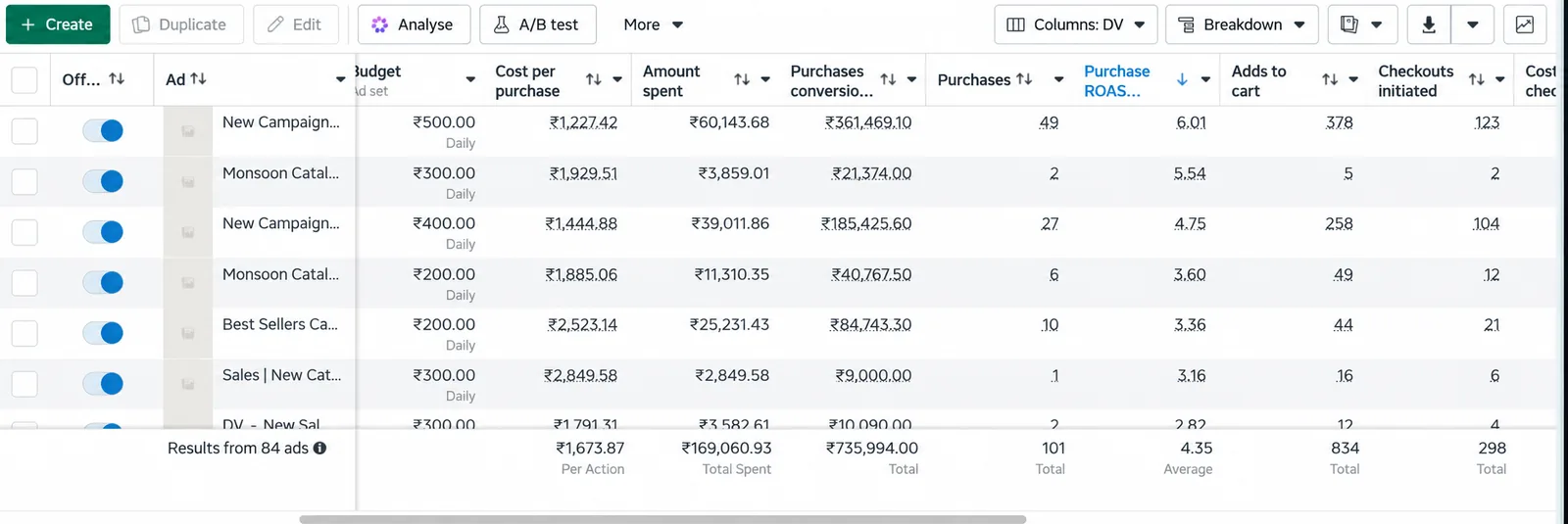Image resolution: width=1568 pixels, height=524 pixels.
Task: Open the Ad column dropdown arrow
Action: 340,79
